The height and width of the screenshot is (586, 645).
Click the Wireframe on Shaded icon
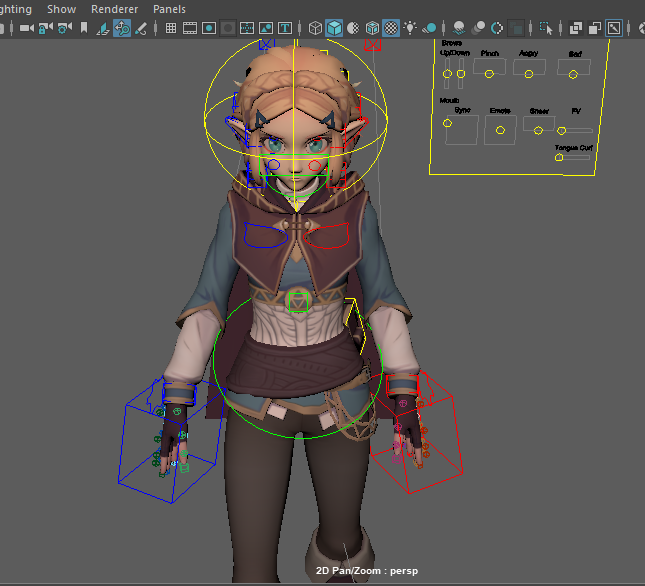(x=372, y=28)
